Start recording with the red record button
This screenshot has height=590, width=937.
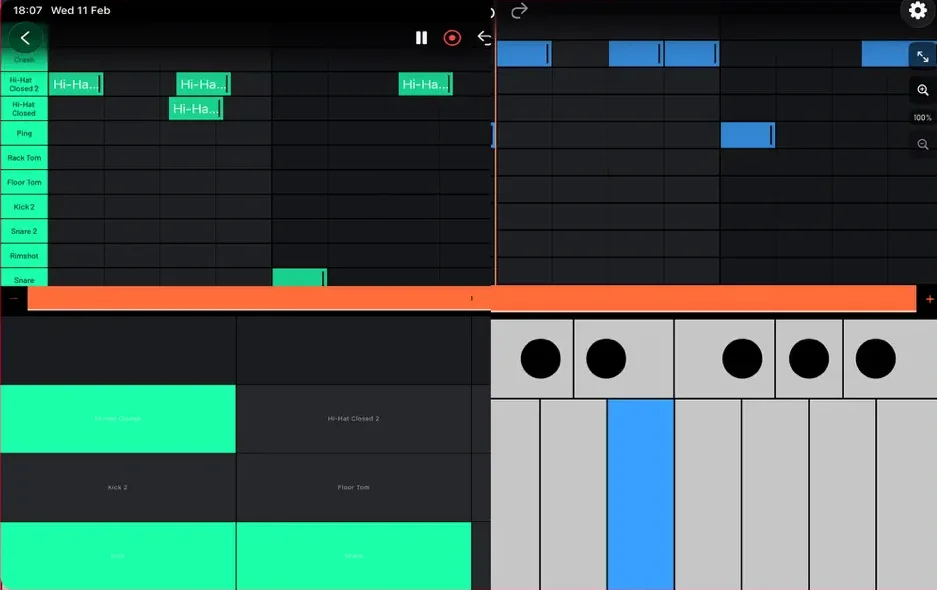point(452,38)
